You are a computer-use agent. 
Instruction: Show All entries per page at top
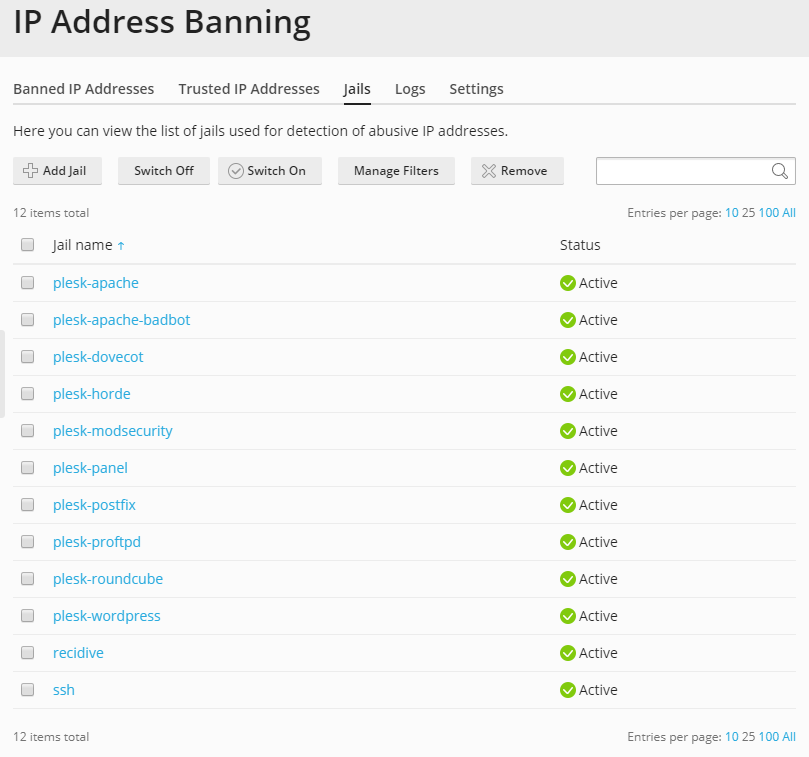pos(789,213)
